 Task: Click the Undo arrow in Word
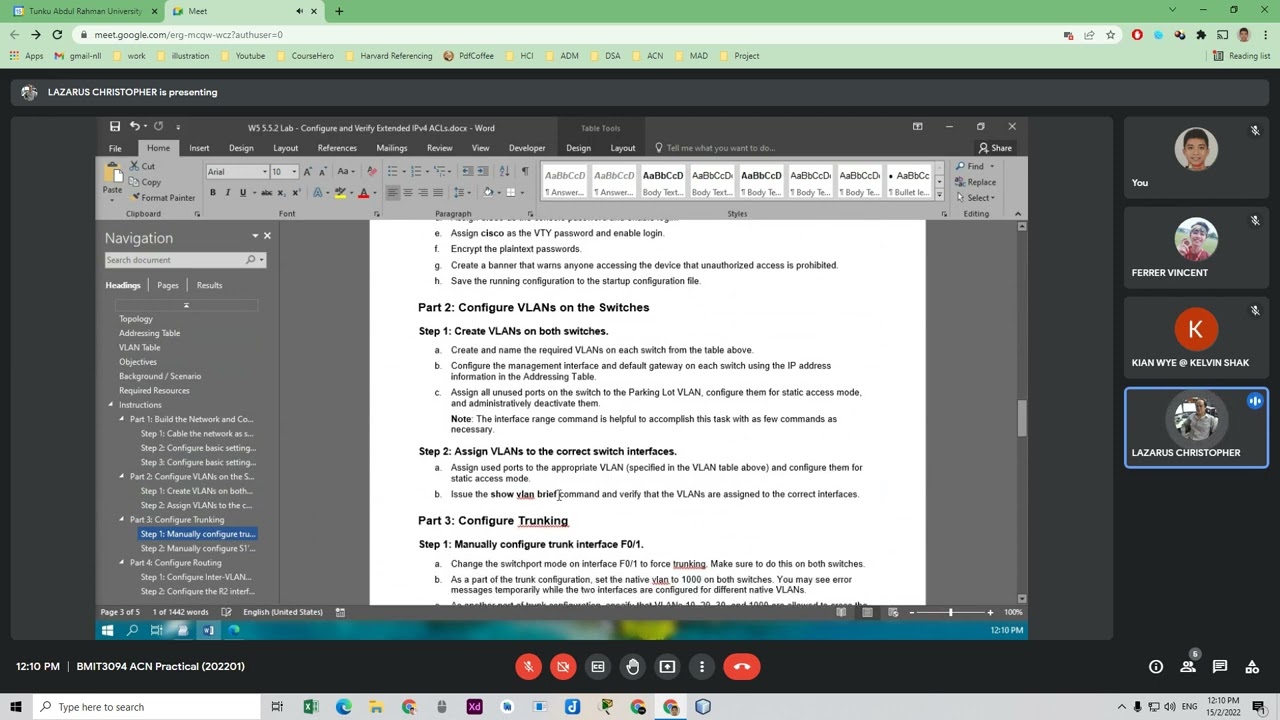134,127
